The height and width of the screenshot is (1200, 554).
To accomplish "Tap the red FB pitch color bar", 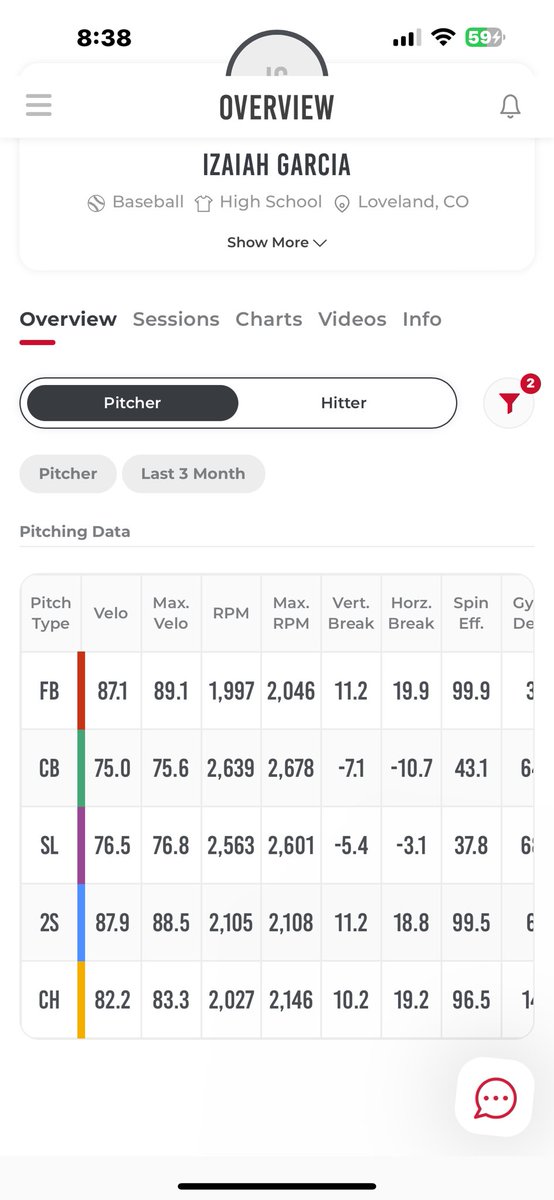I will pos(81,691).
